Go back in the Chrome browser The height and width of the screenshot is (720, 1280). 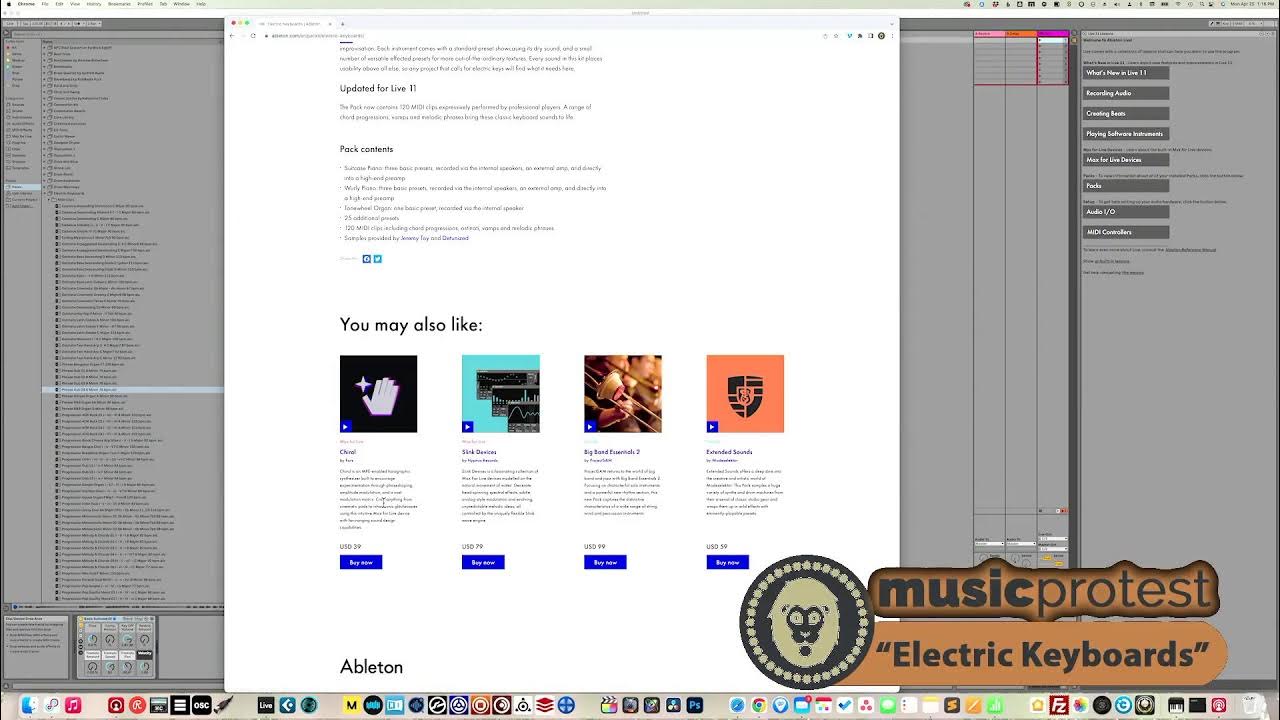pos(232,36)
